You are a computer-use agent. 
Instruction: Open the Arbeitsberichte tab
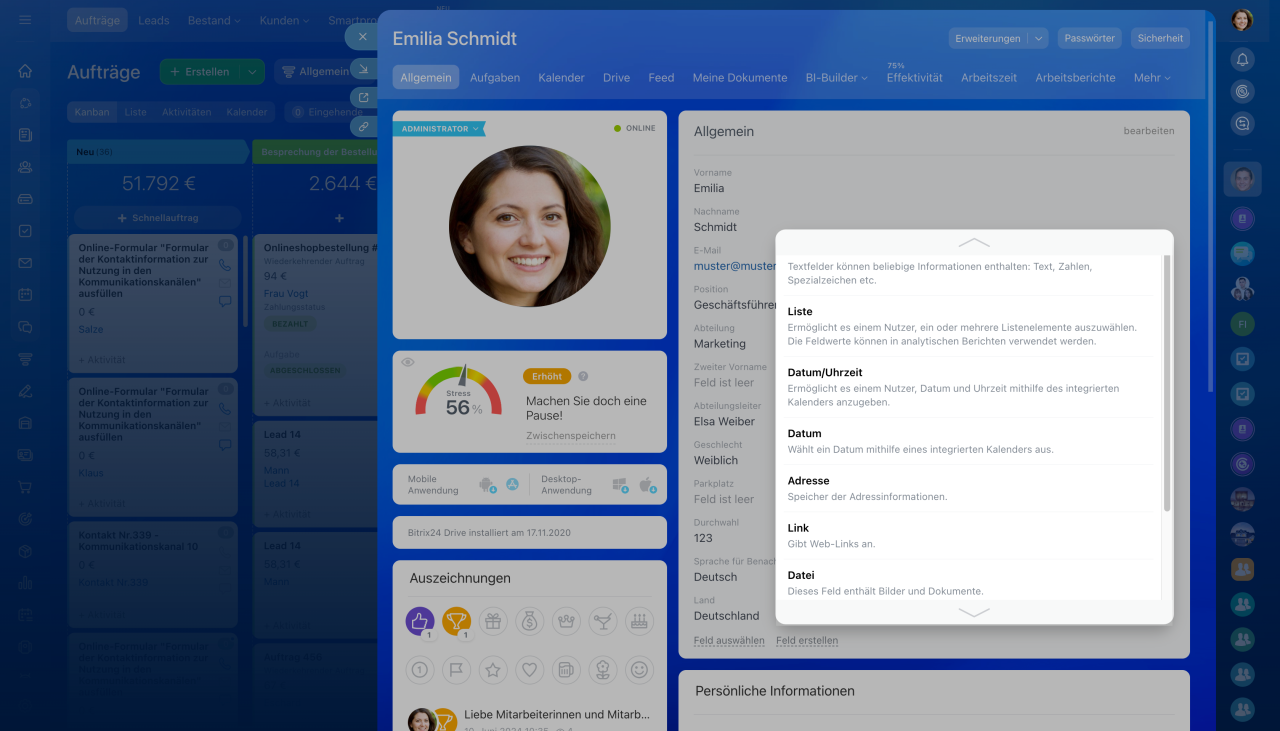tap(1075, 77)
